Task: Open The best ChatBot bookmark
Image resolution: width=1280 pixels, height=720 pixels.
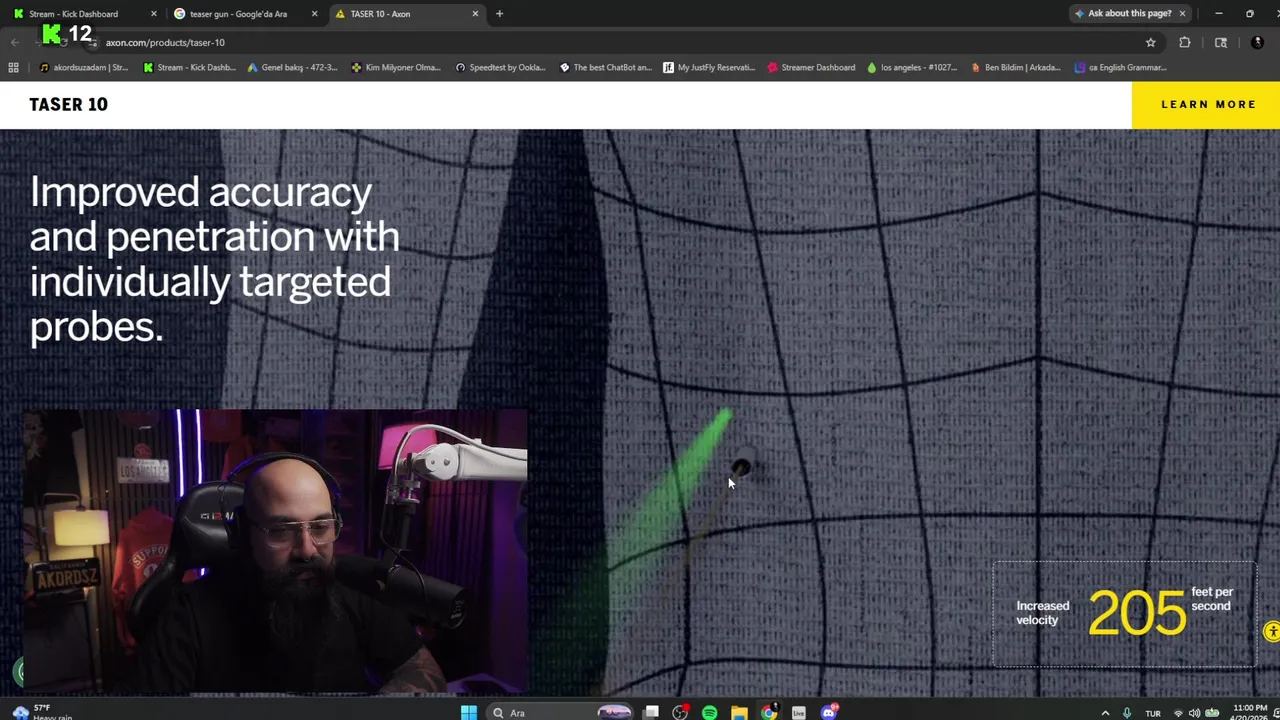Action: coord(605,67)
